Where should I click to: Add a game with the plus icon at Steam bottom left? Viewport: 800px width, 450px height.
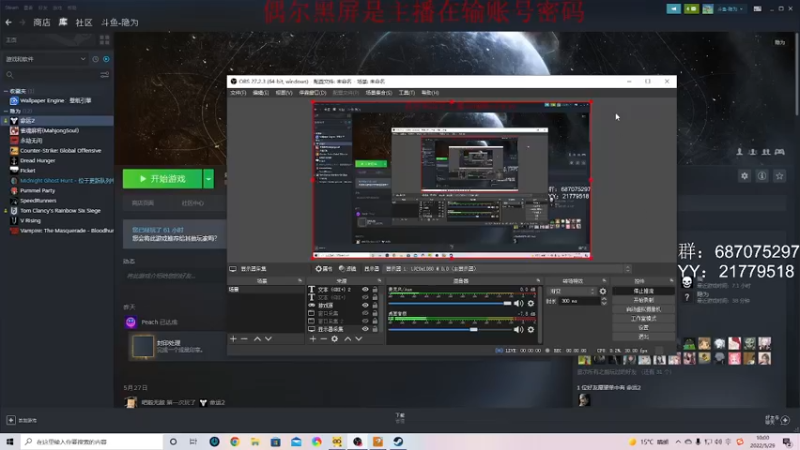[x=11, y=420]
